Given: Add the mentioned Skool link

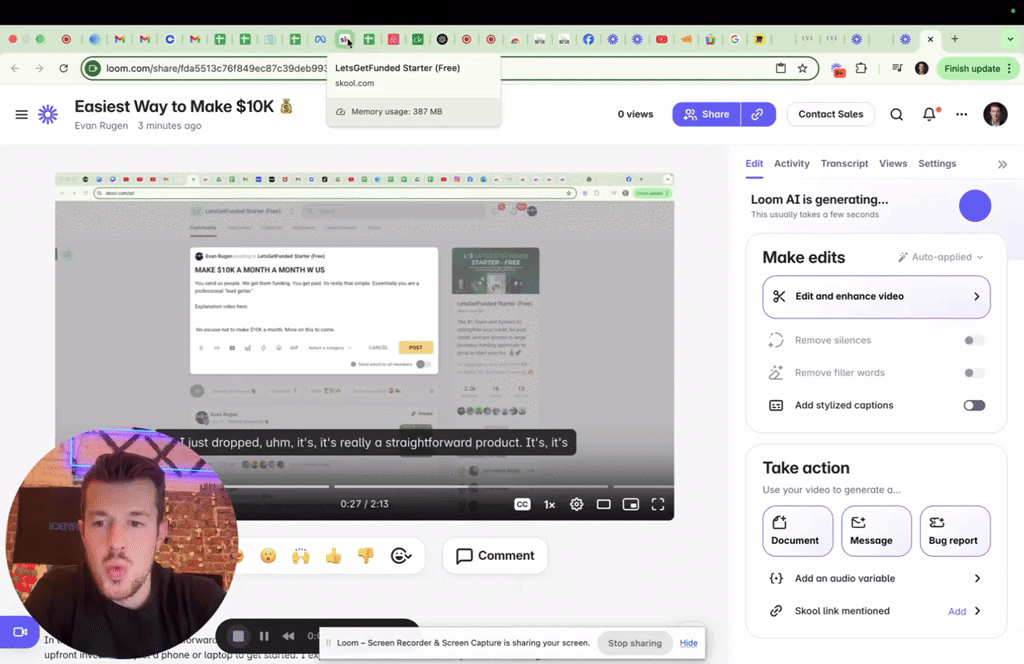Looking at the screenshot, I should coord(957,612).
